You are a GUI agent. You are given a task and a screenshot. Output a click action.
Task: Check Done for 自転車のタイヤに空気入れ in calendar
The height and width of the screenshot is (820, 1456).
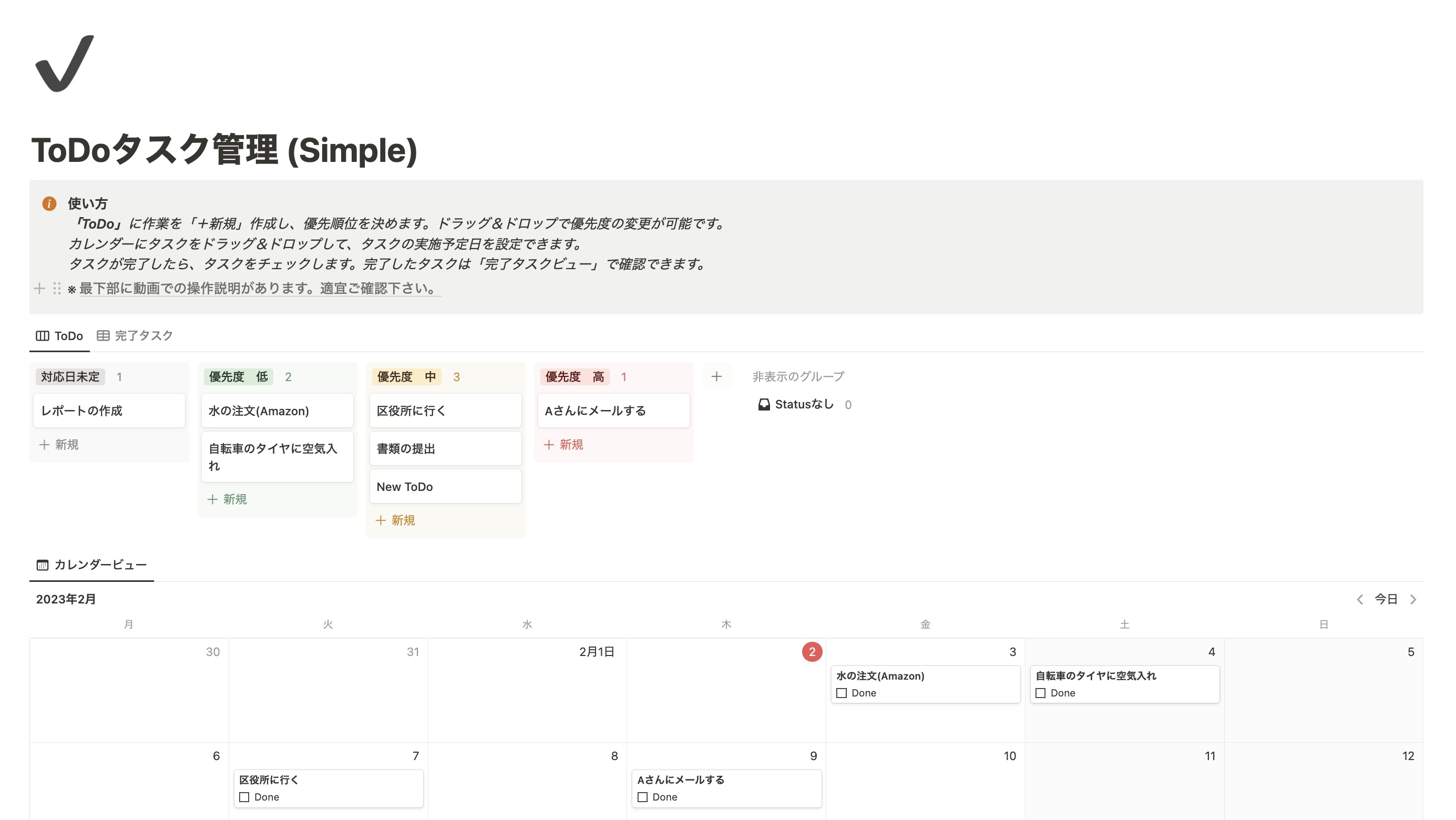point(1041,693)
